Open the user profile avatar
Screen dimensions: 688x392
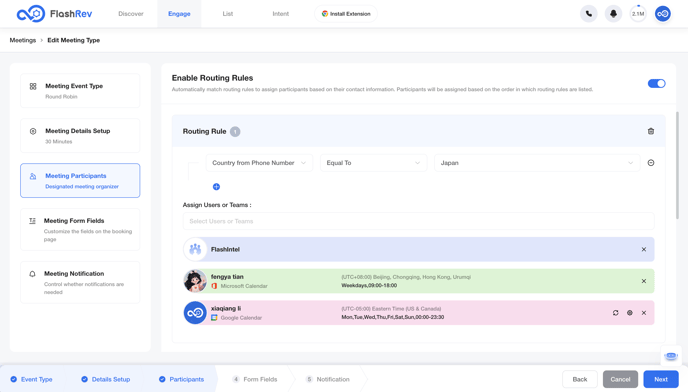tap(663, 14)
